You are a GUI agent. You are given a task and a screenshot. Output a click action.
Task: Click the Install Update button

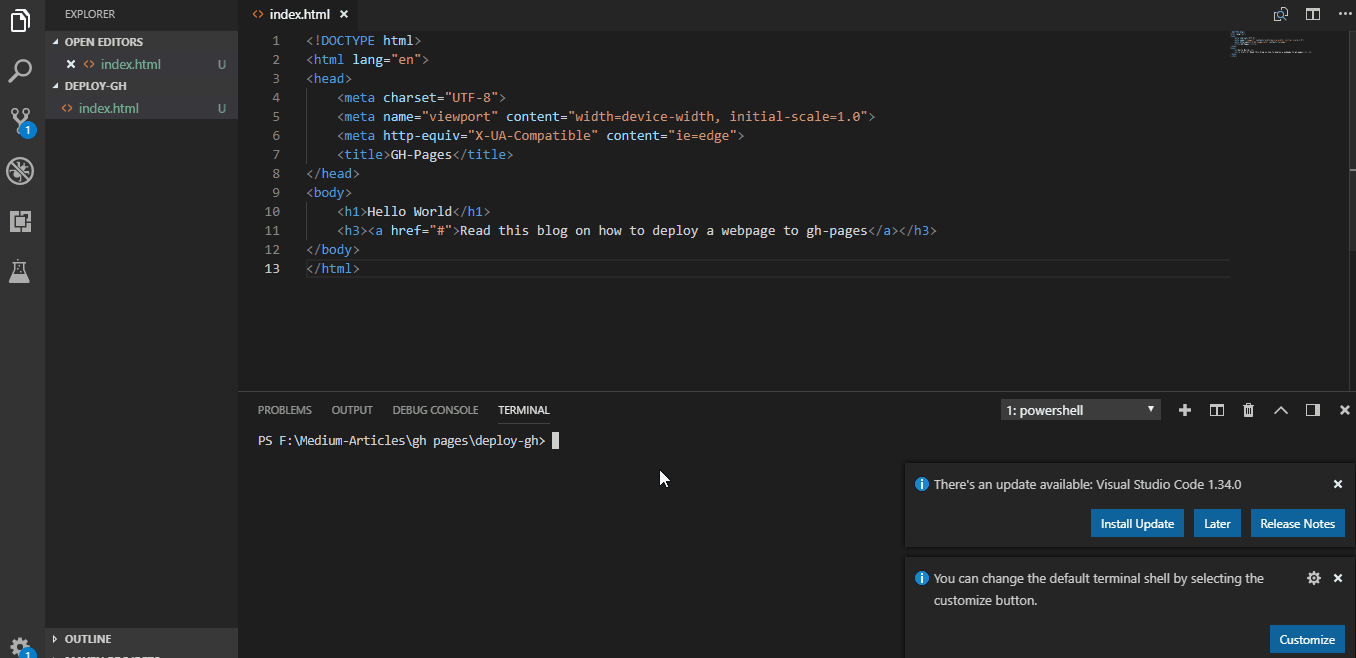tap(1137, 524)
